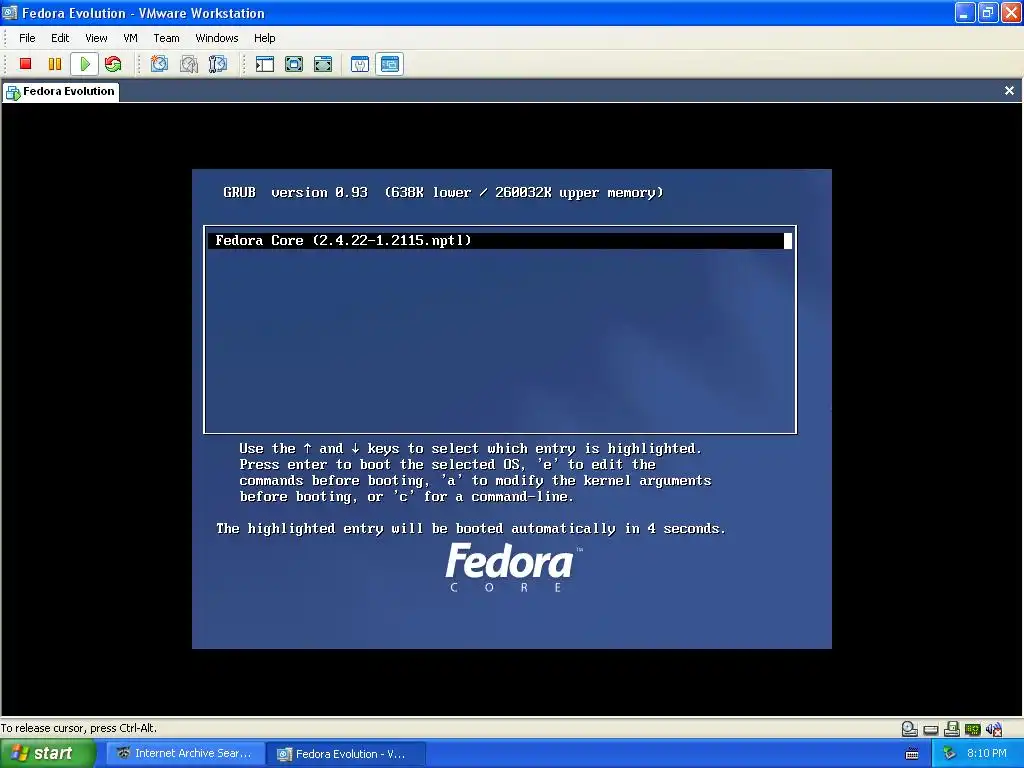
Task: Minimize the VMware Workstation window
Action: point(965,12)
